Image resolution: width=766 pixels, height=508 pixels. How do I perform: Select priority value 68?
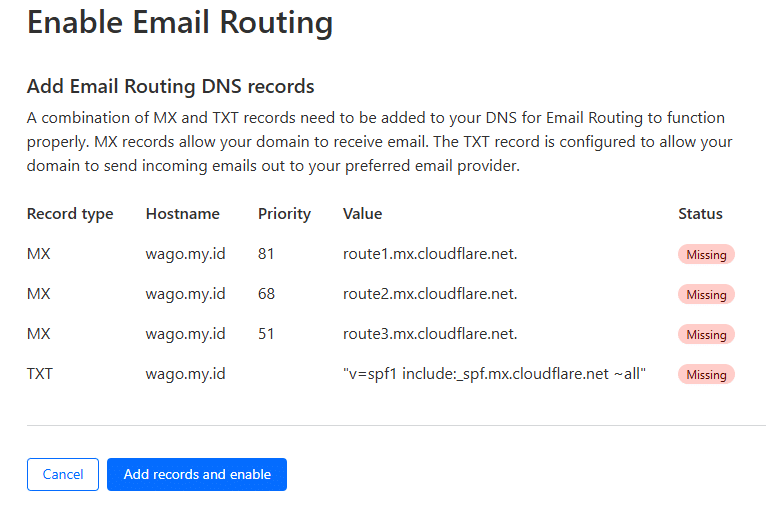point(266,294)
